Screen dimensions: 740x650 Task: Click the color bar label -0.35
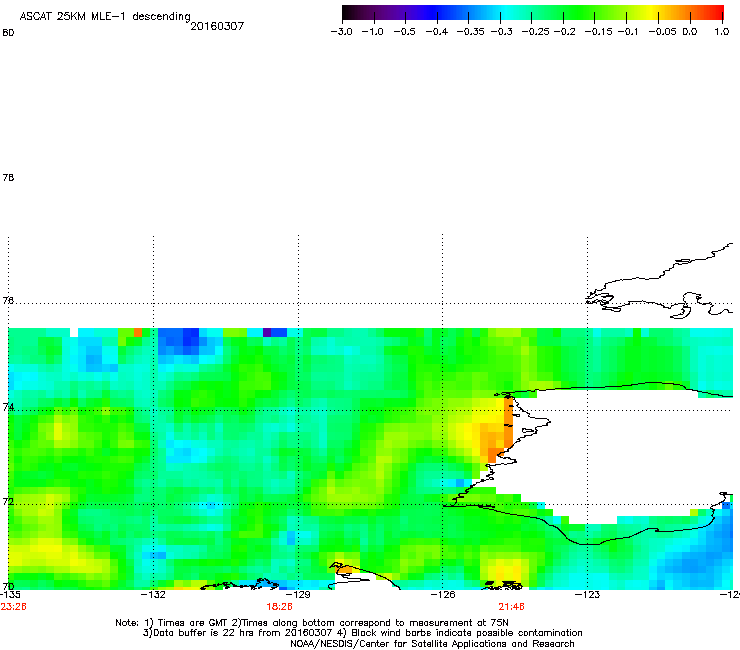tap(469, 32)
